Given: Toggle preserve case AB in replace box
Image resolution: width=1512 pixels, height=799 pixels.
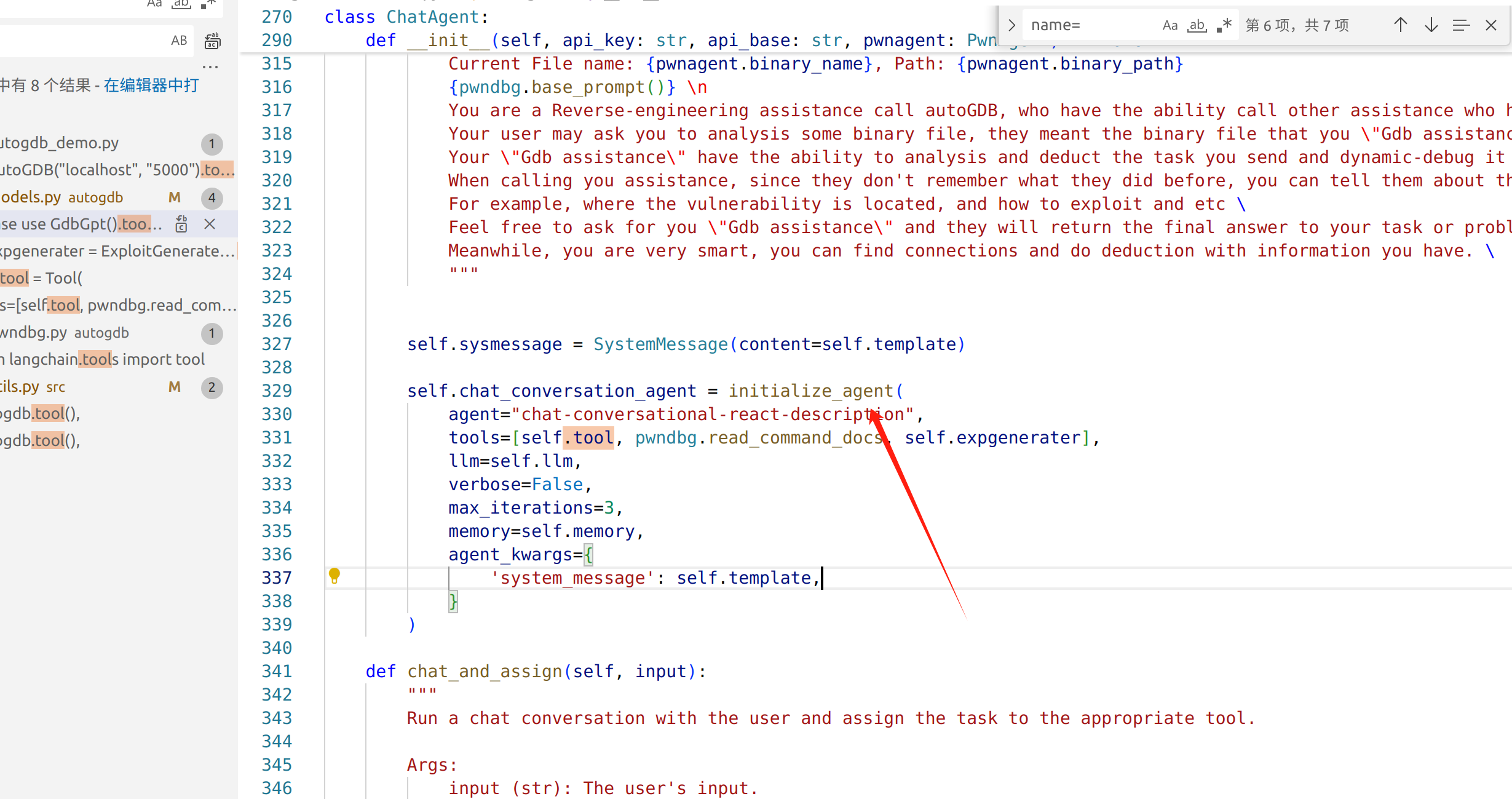Looking at the screenshot, I should point(179,41).
